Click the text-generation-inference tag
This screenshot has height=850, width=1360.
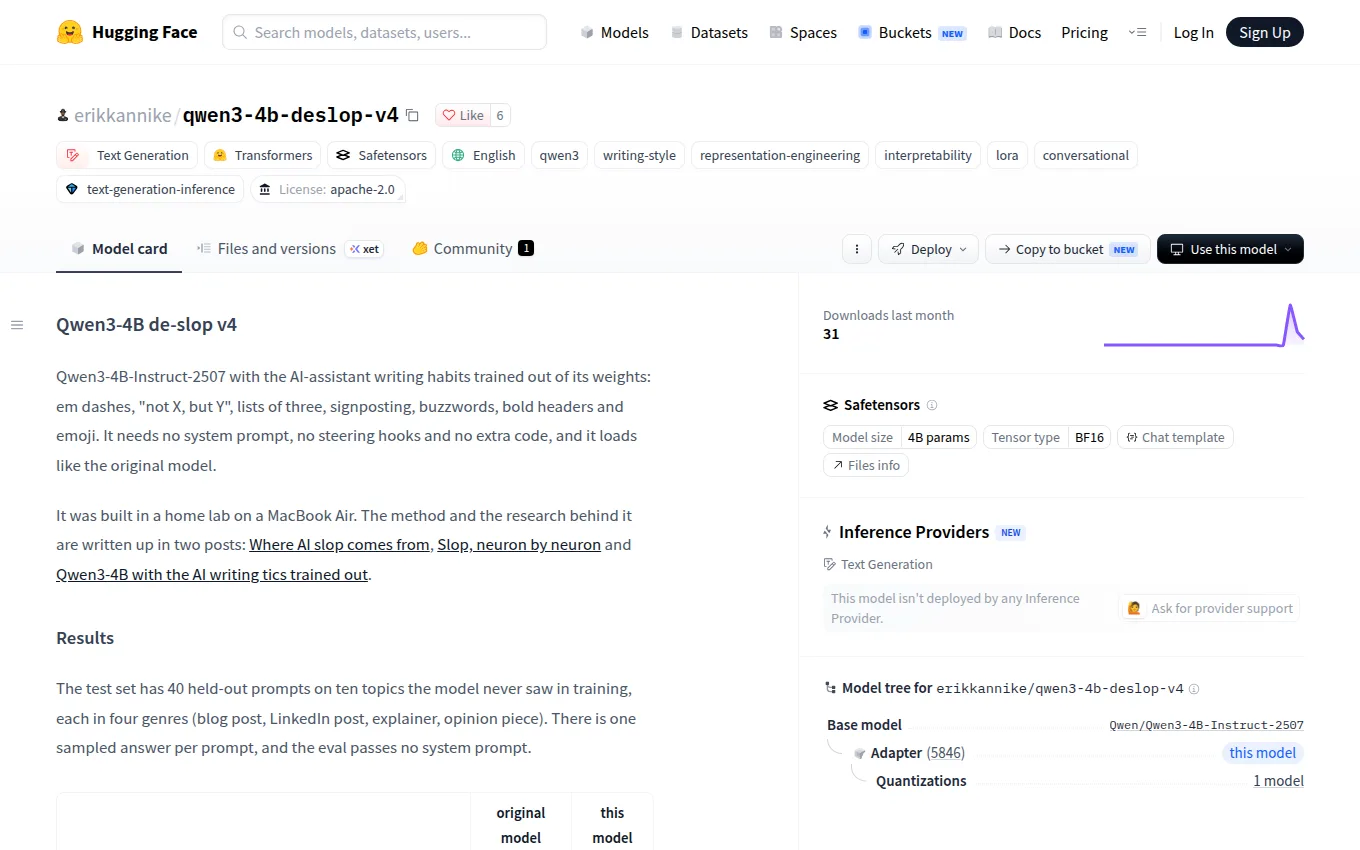click(150, 189)
